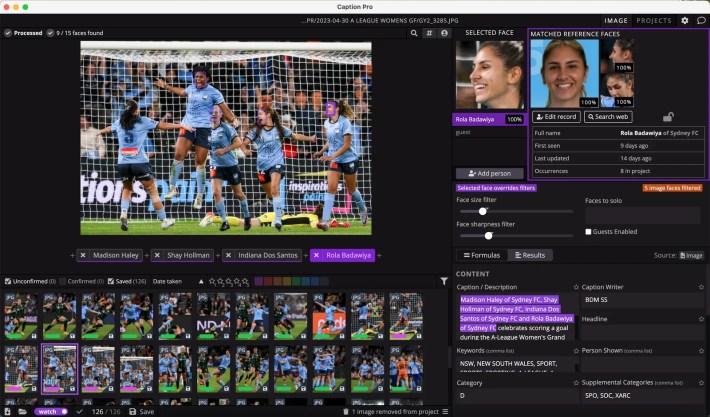Star the Category field
Screen dimensions: 710x417
tap(576, 383)
